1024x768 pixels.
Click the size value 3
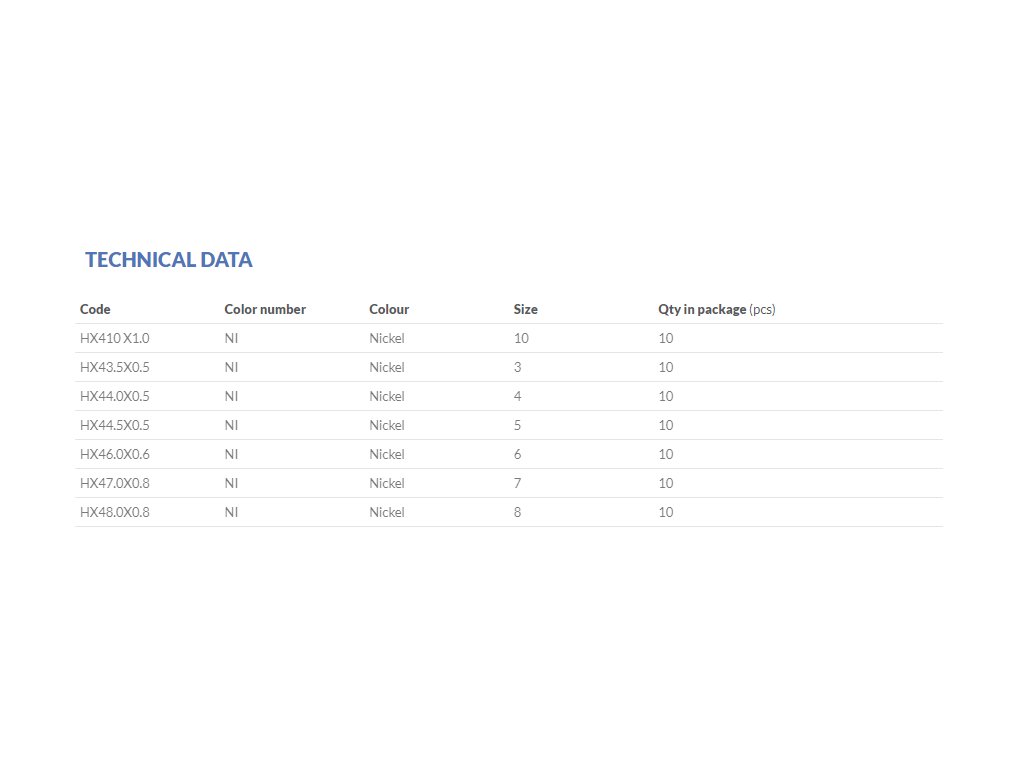(x=518, y=368)
